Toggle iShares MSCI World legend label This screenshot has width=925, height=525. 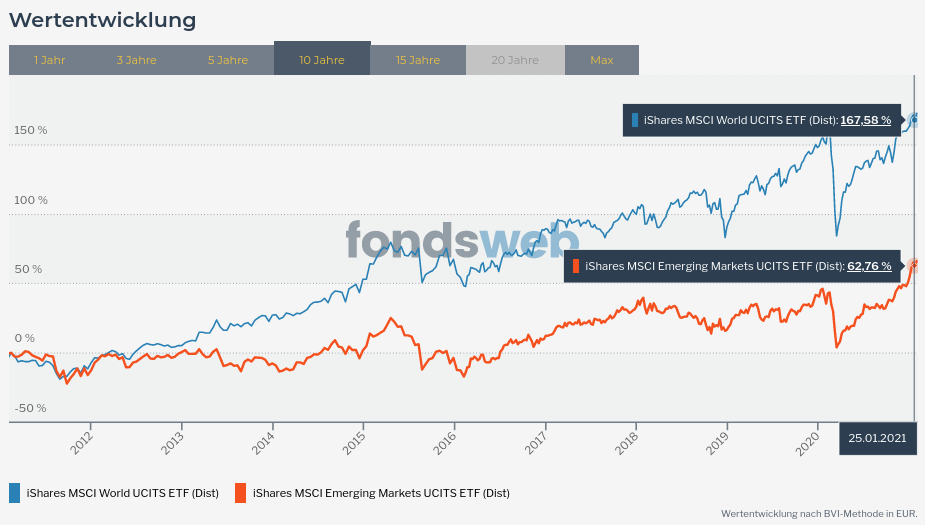pyautogui.click(x=123, y=493)
